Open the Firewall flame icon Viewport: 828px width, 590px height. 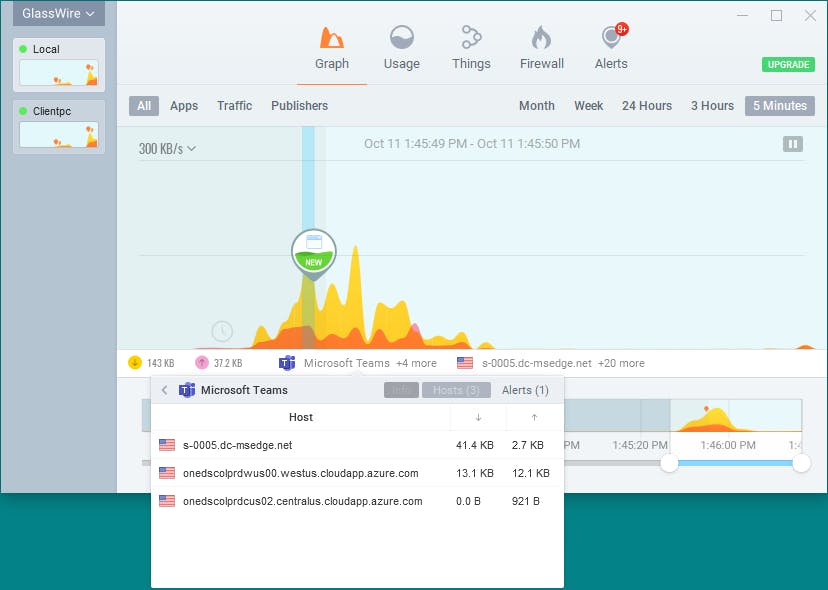[x=541, y=38]
